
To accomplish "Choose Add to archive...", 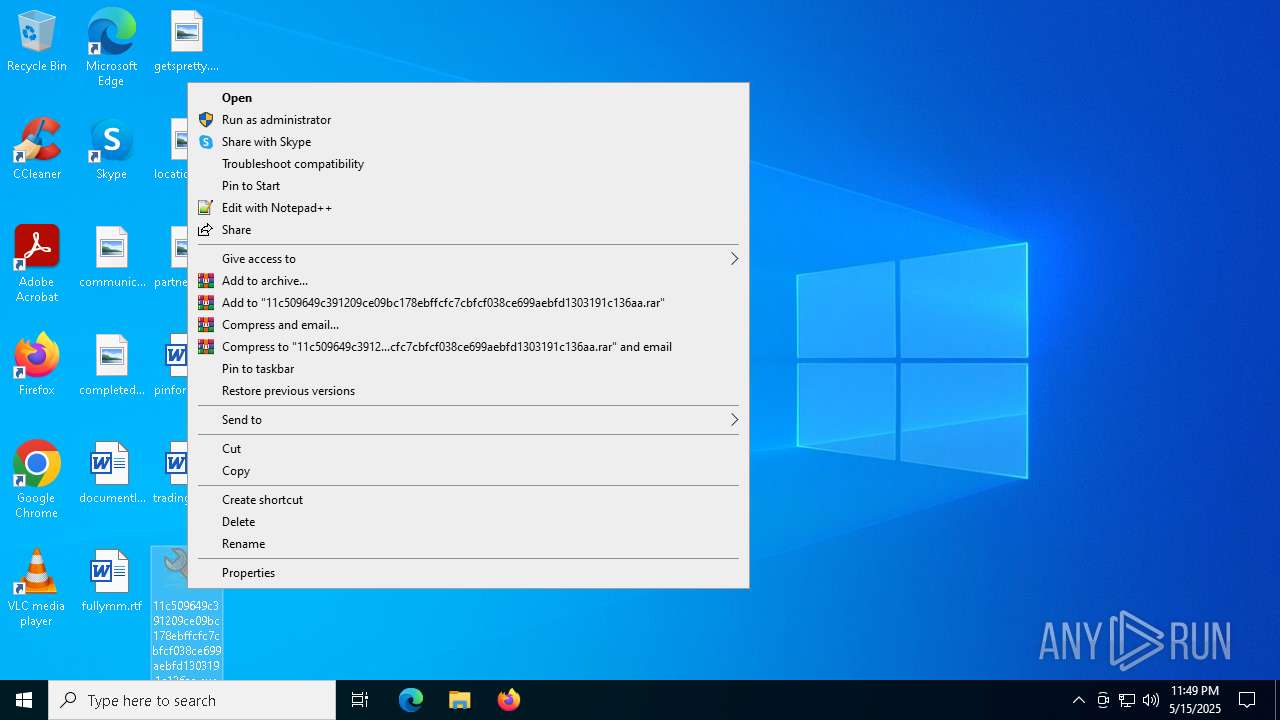I will [468, 281].
